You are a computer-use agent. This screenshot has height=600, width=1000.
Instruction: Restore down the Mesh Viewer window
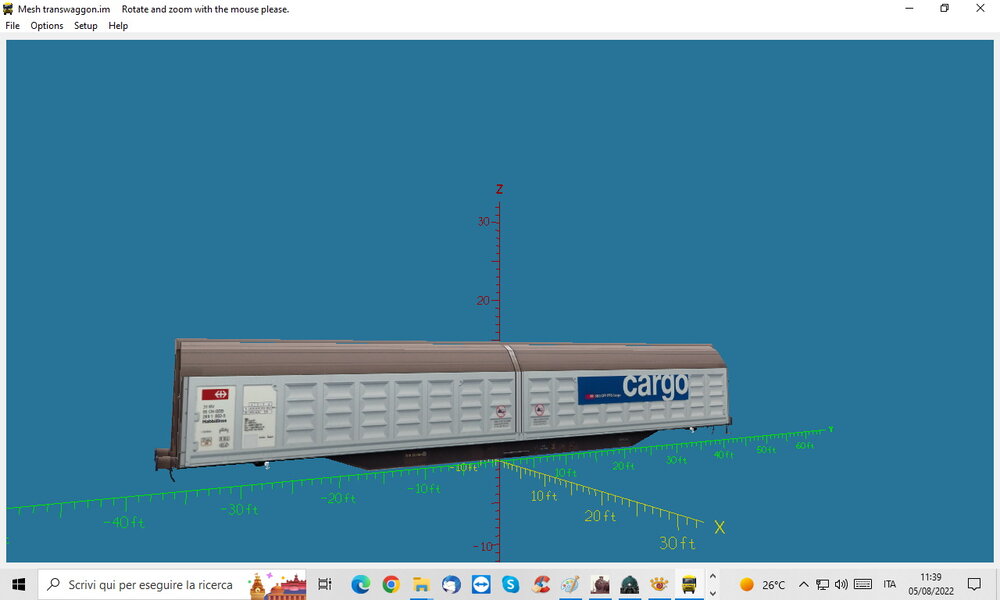click(x=945, y=8)
